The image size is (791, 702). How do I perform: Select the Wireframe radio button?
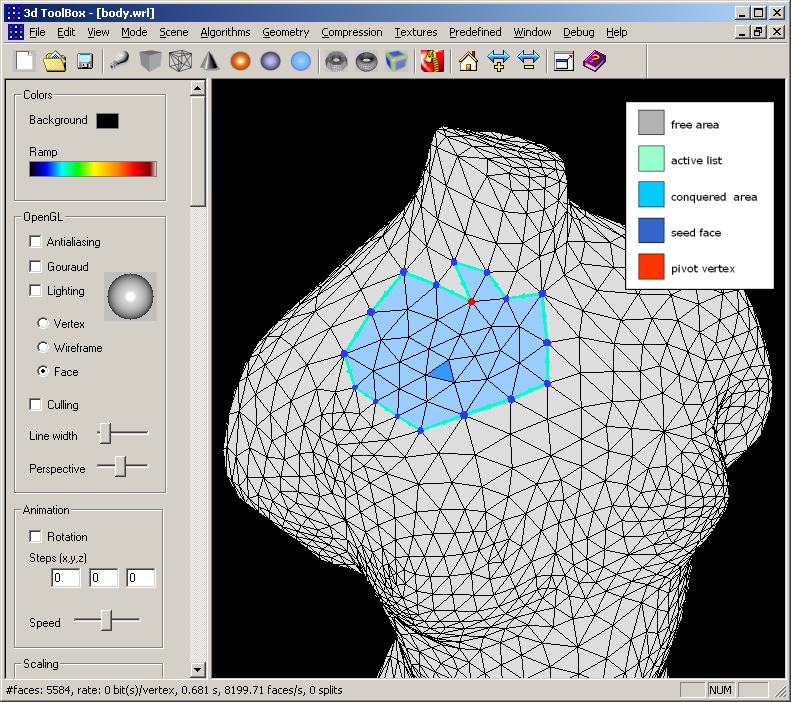43,348
